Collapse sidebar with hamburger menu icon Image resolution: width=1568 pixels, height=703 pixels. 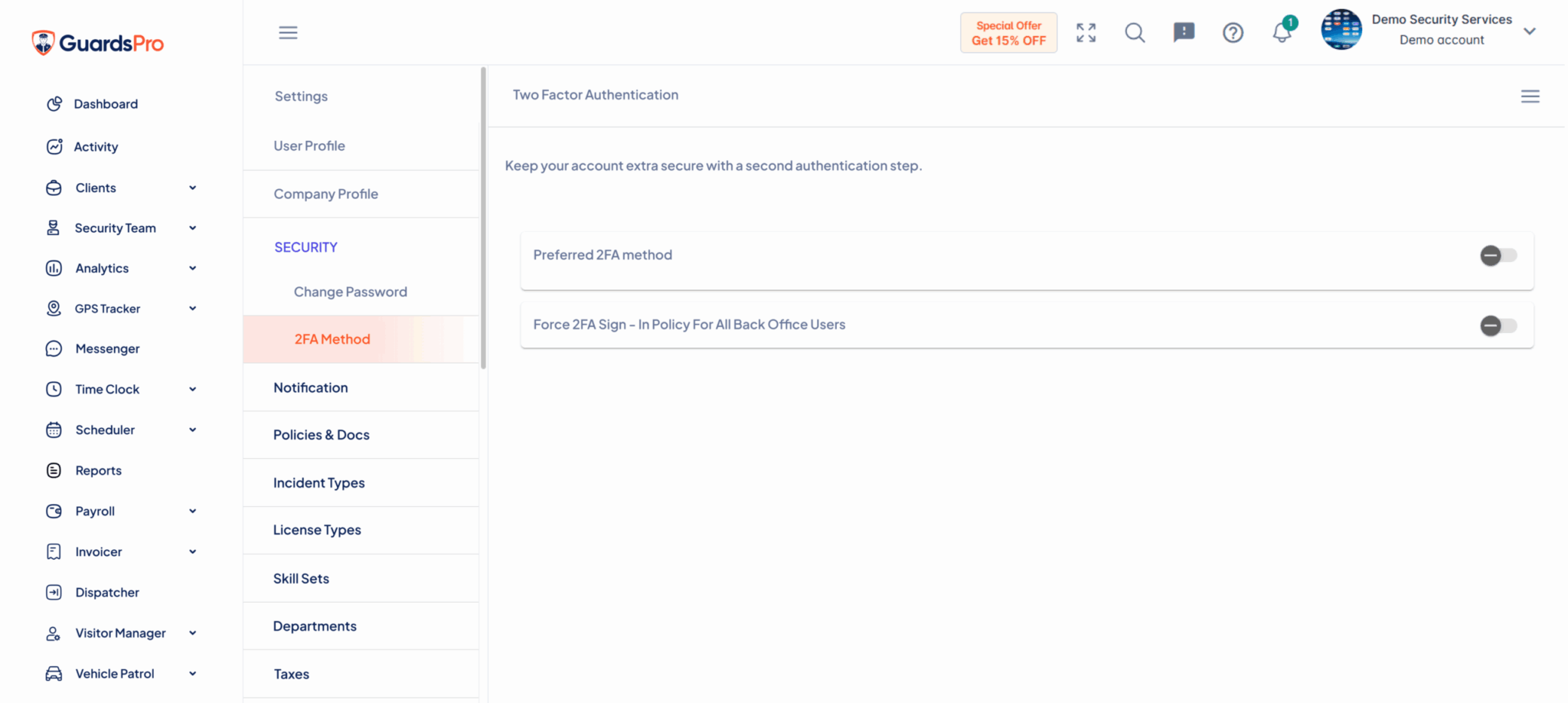click(288, 32)
